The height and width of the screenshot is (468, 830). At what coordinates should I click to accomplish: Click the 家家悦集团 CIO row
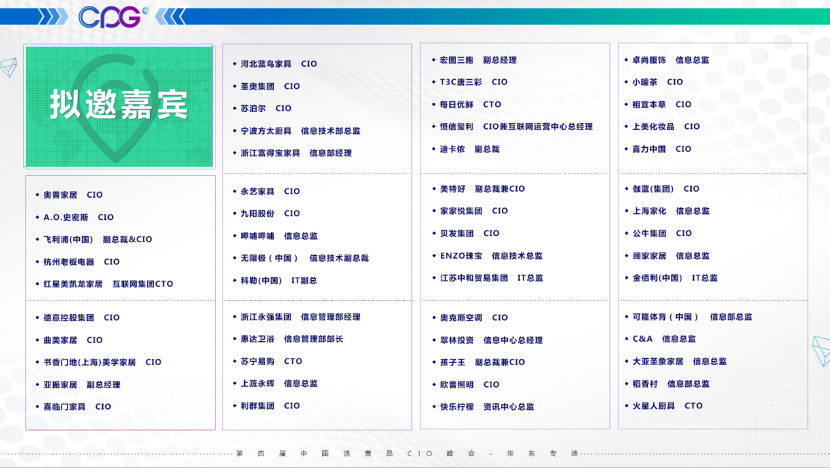[473, 211]
